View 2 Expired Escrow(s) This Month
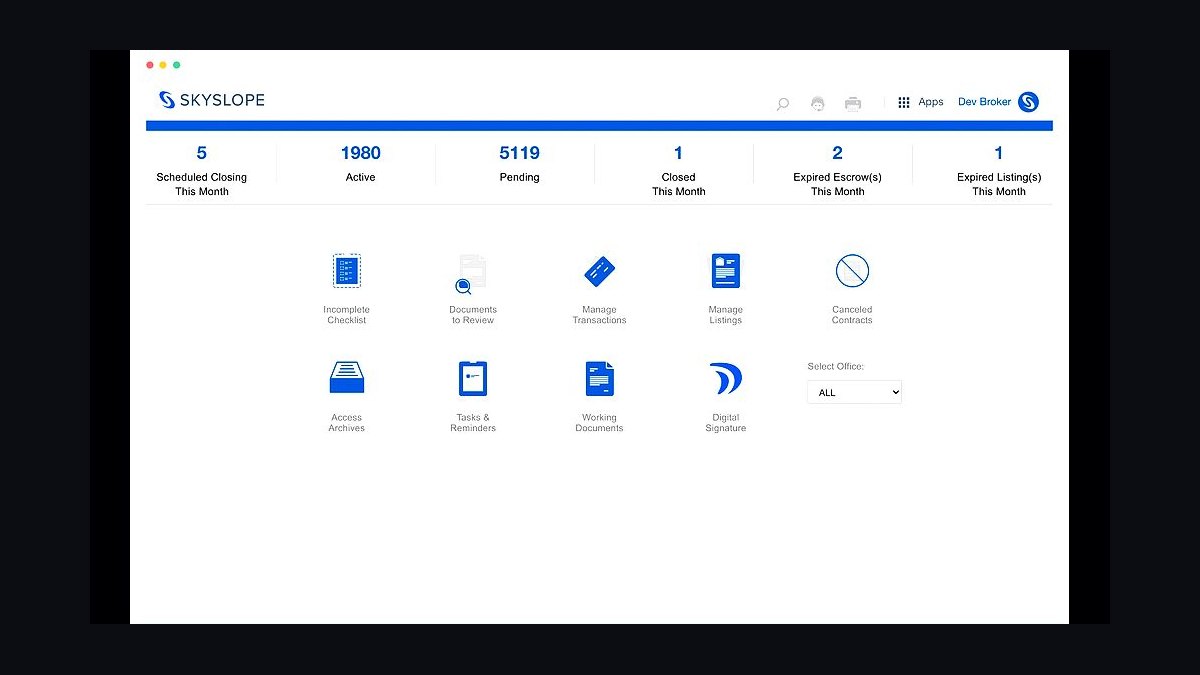Screen dimensions: 1200x675 click(x=837, y=169)
